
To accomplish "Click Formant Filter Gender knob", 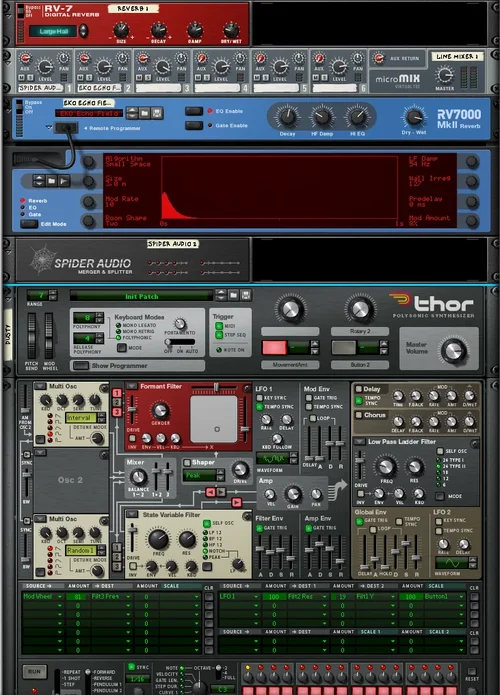I will pyautogui.click(x=160, y=410).
